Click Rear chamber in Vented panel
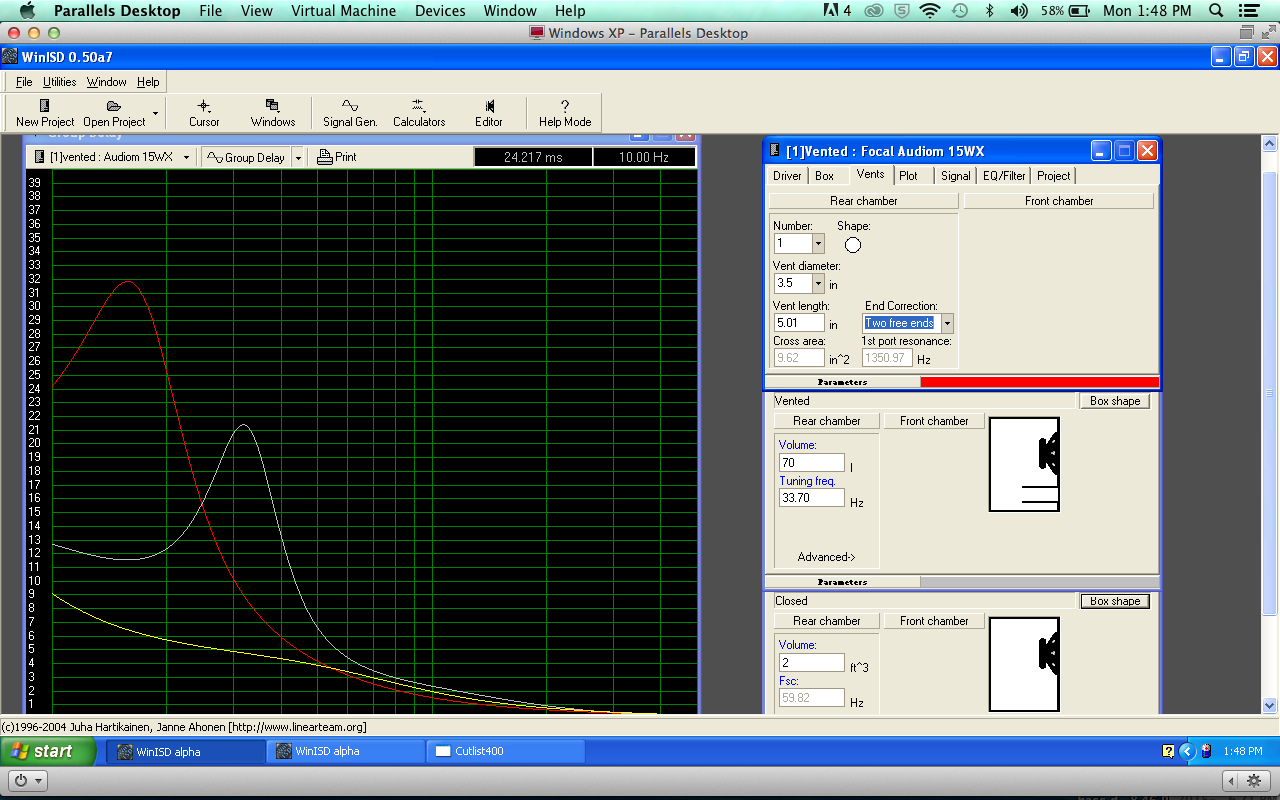 [x=826, y=421]
